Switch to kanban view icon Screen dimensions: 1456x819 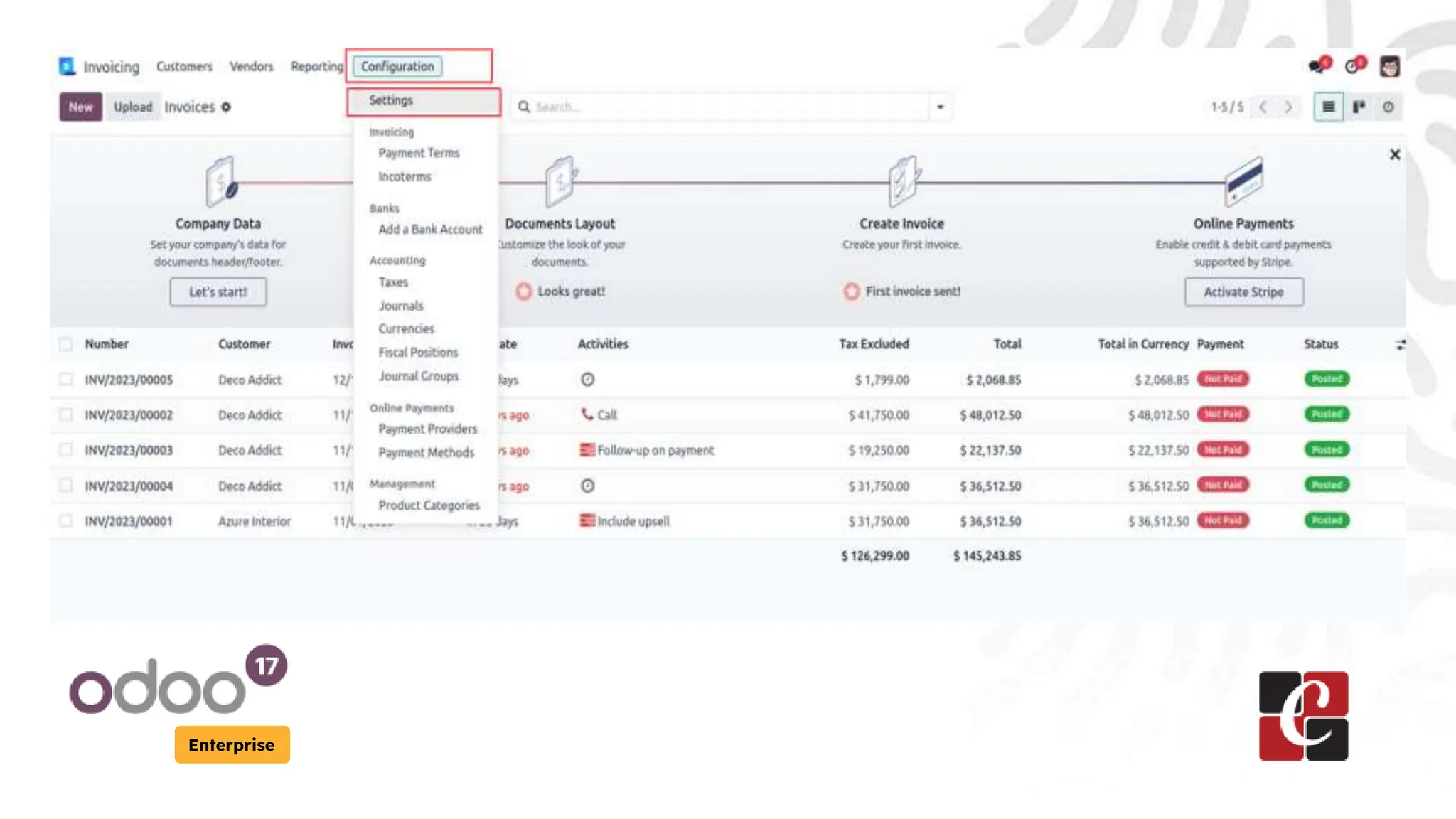coord(1359,107)
